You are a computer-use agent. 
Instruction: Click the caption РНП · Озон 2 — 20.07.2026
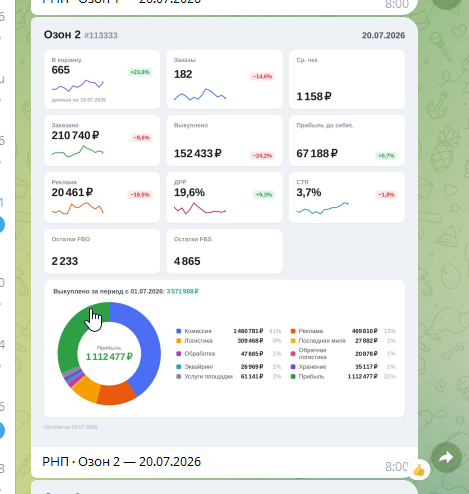point(122,462)
